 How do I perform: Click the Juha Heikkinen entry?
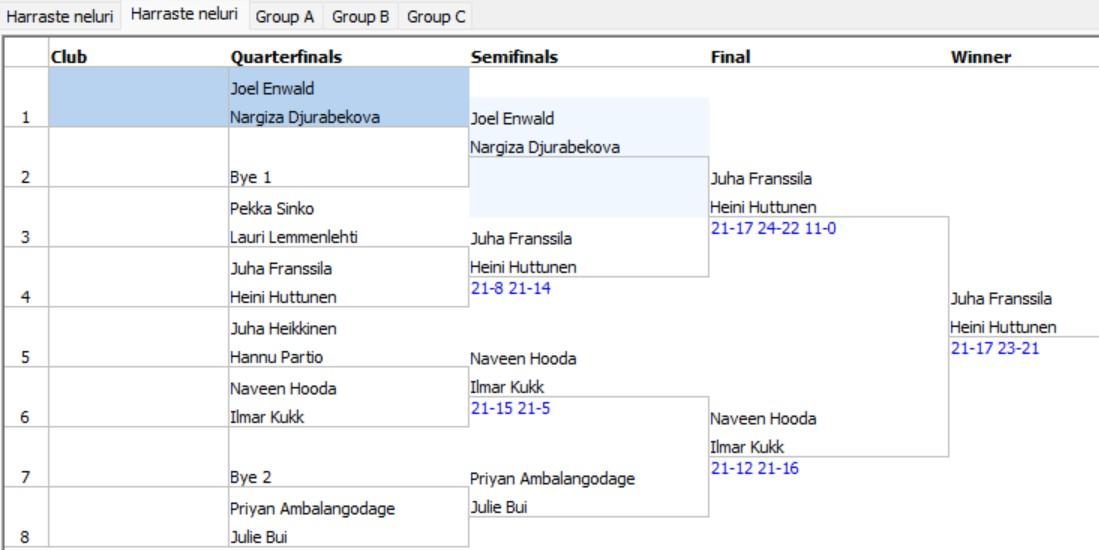(x=283, y=329)
